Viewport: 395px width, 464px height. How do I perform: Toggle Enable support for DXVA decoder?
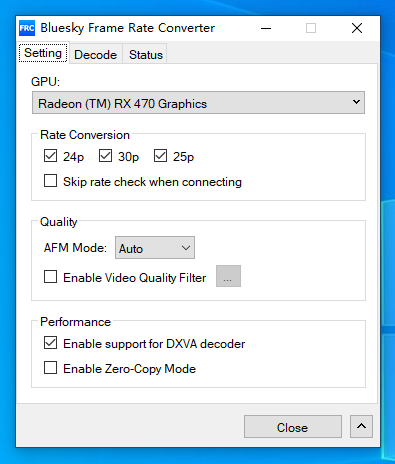pyautogui.click(x=50, y=343)
